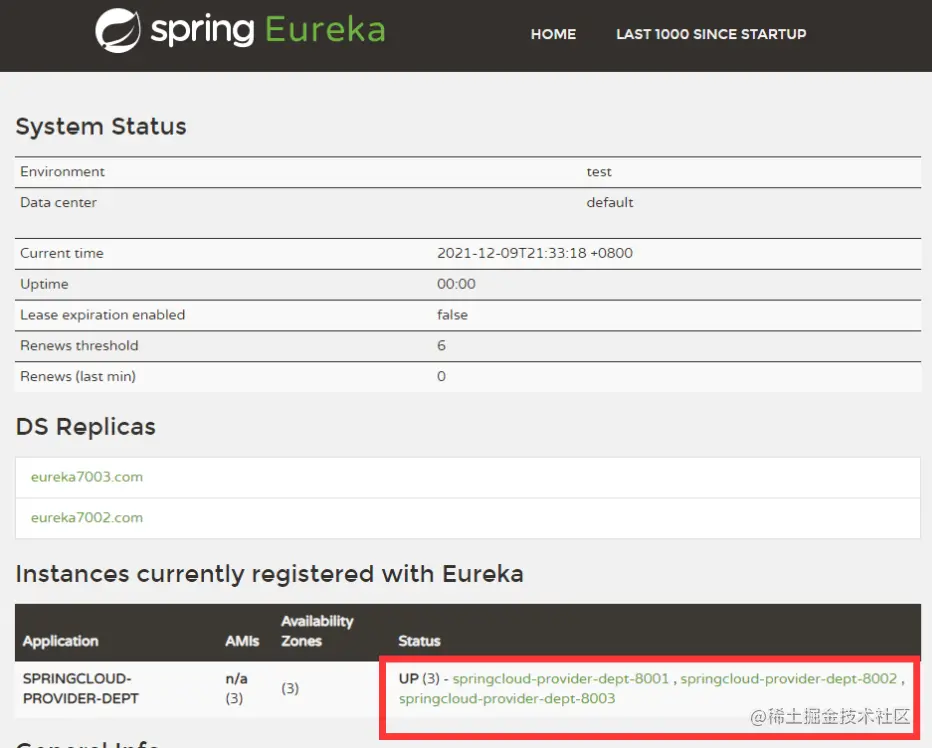Select the Data center row label
The height and width of the screenshot is (748, 932).
pyautogui.click(x=58, y=202)
